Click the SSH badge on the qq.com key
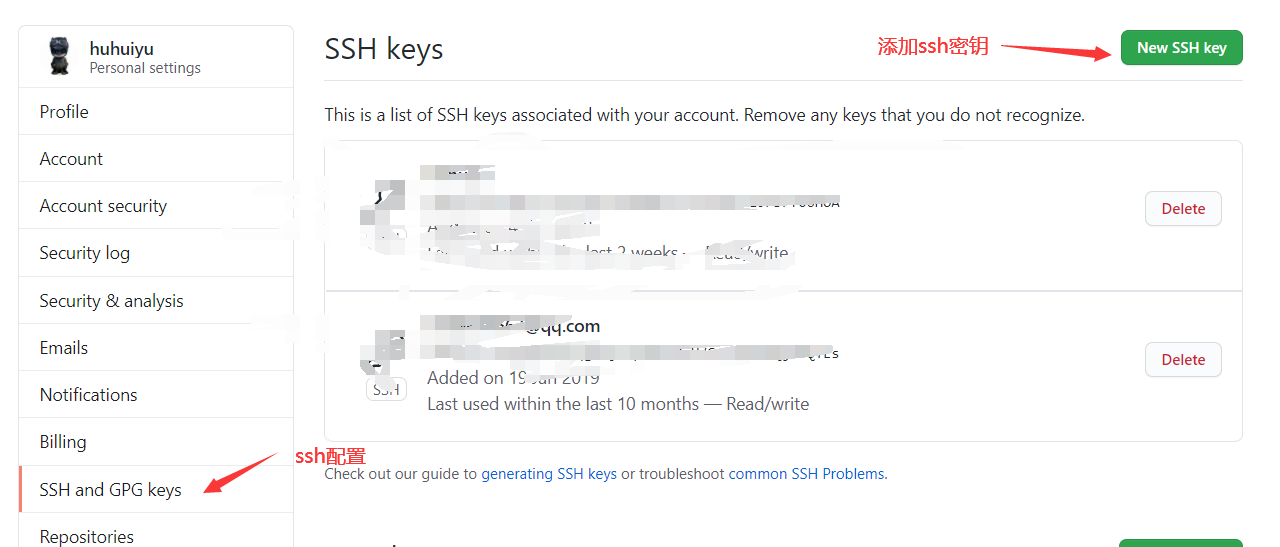The height and width of the screenshot is (547, 1280). tap(386, 390)
